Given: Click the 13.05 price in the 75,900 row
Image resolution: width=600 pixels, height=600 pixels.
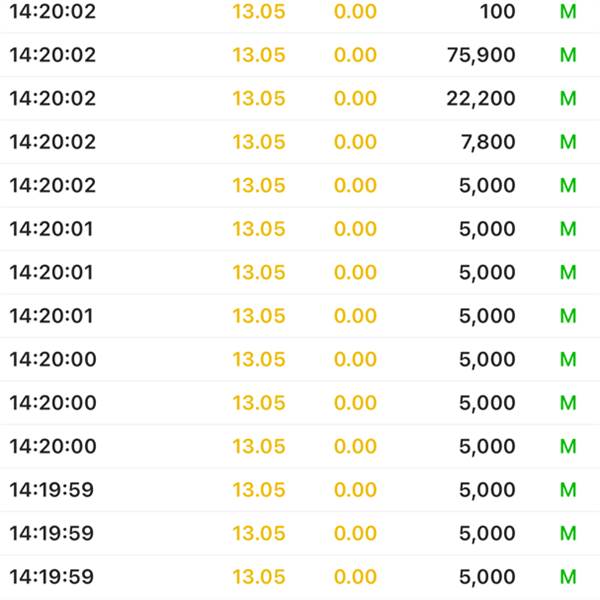Looking at the screenshot, I should pyautogui.click(x=259, y=55).
